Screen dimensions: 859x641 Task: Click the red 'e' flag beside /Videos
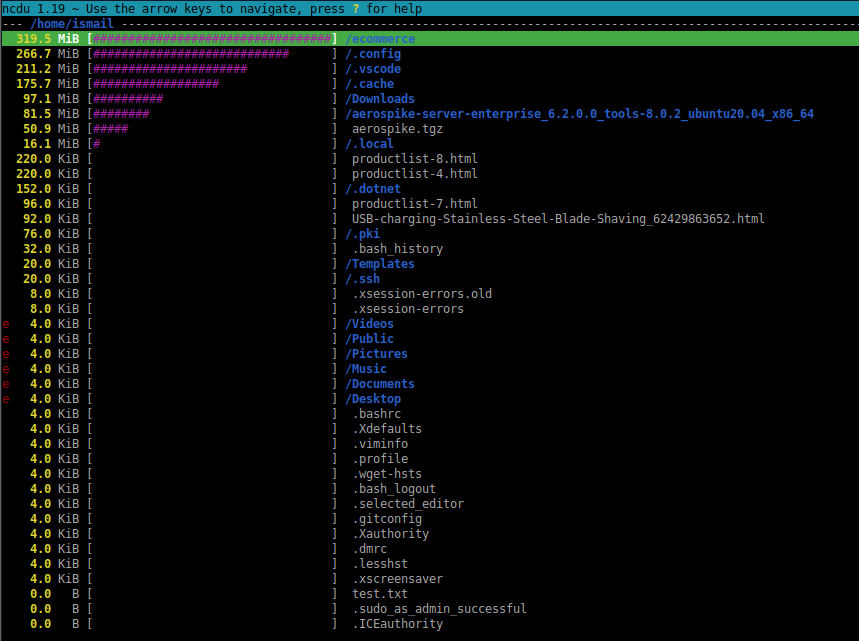(7, 324)
